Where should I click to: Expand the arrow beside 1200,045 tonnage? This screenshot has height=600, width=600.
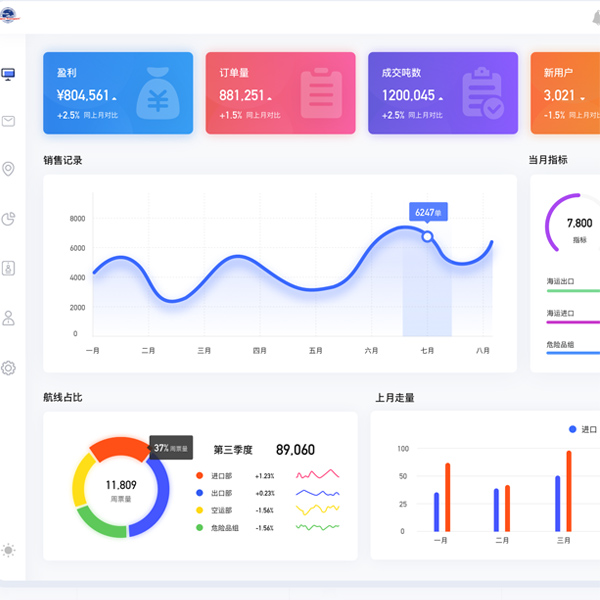[x=440, y=98]
